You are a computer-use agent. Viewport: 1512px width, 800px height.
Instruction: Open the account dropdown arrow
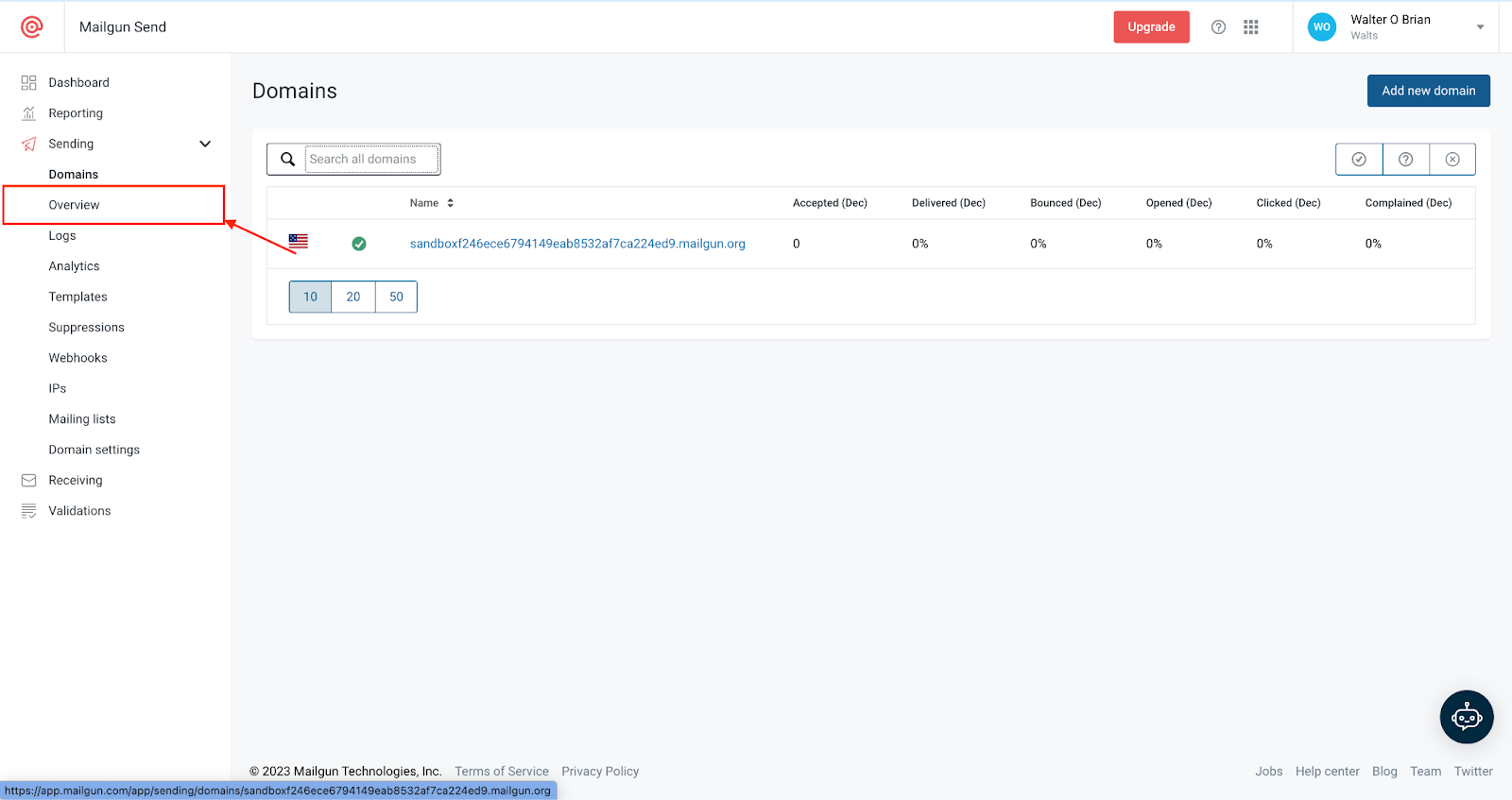[x=1480, y=27]
